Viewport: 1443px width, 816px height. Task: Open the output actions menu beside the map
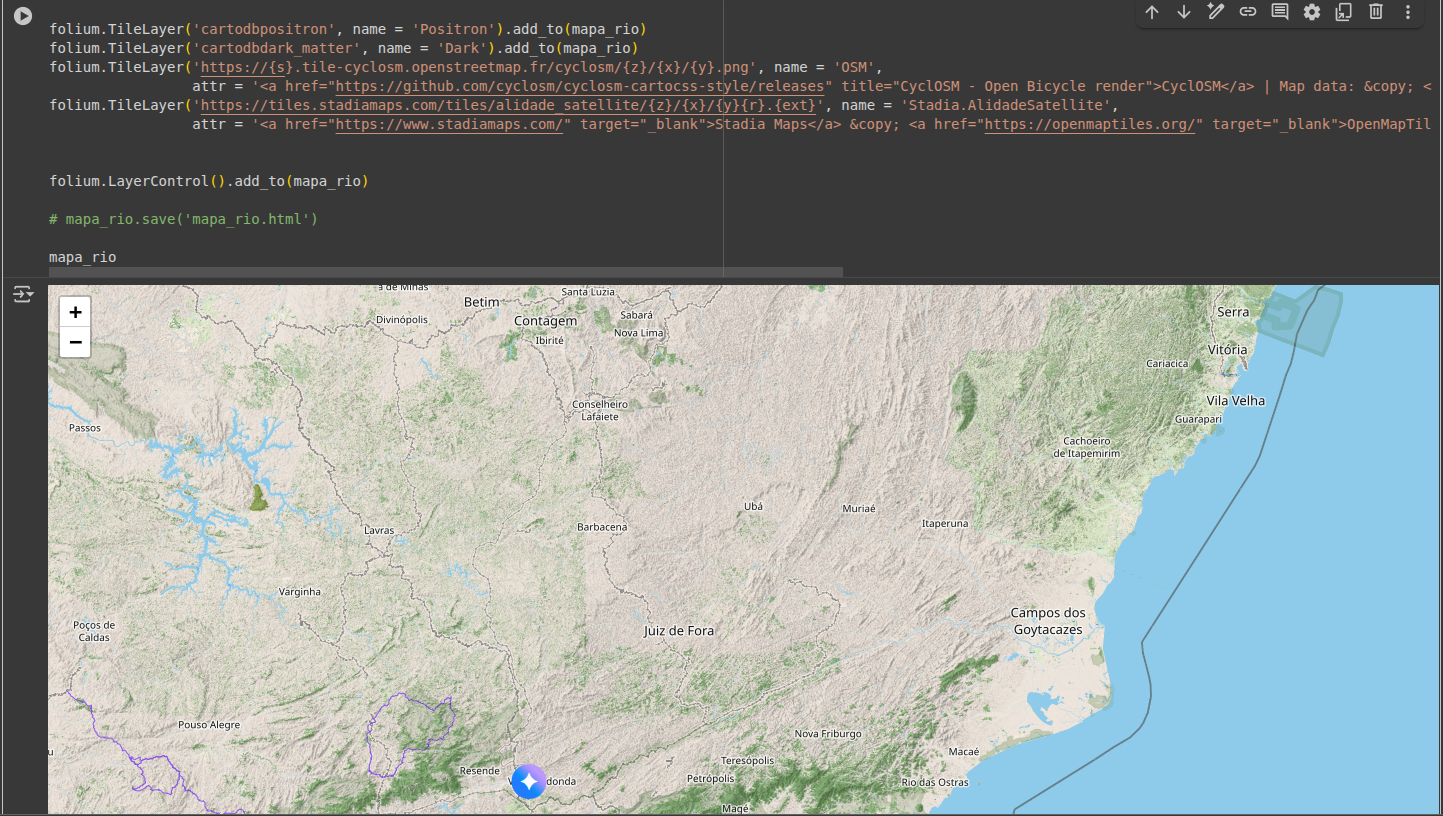pyautogui.click(x=22, y=294)
